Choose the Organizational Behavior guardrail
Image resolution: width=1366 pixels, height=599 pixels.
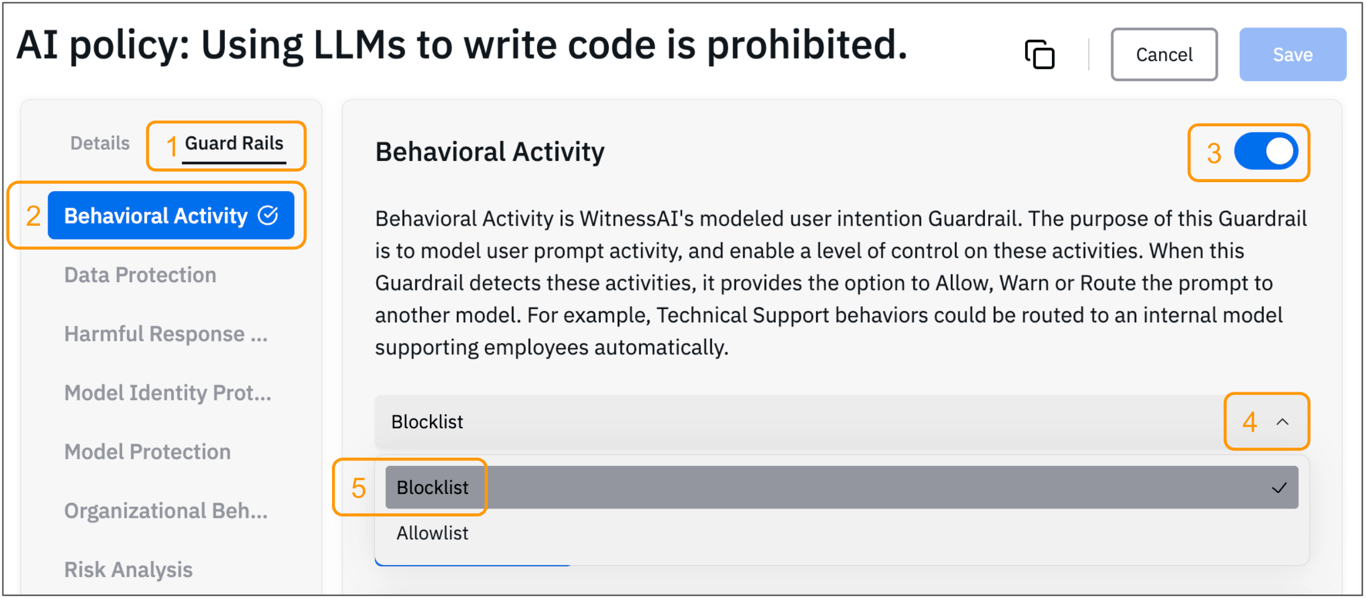click(166, 511)
